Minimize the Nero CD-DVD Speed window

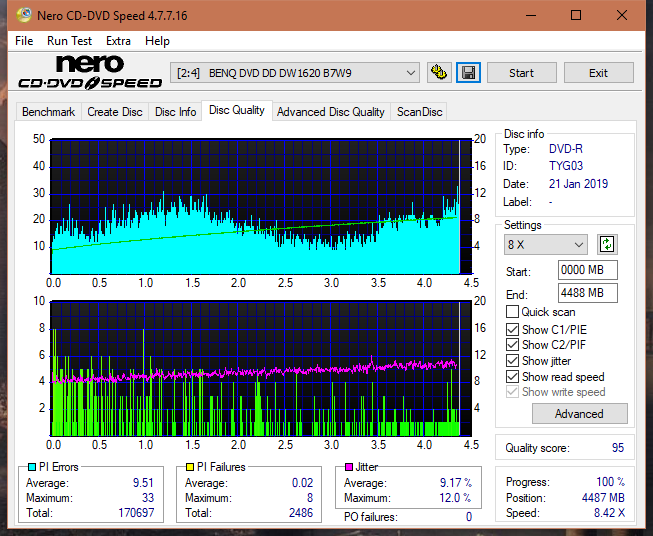pyautogui.click(x=531, y=15)
